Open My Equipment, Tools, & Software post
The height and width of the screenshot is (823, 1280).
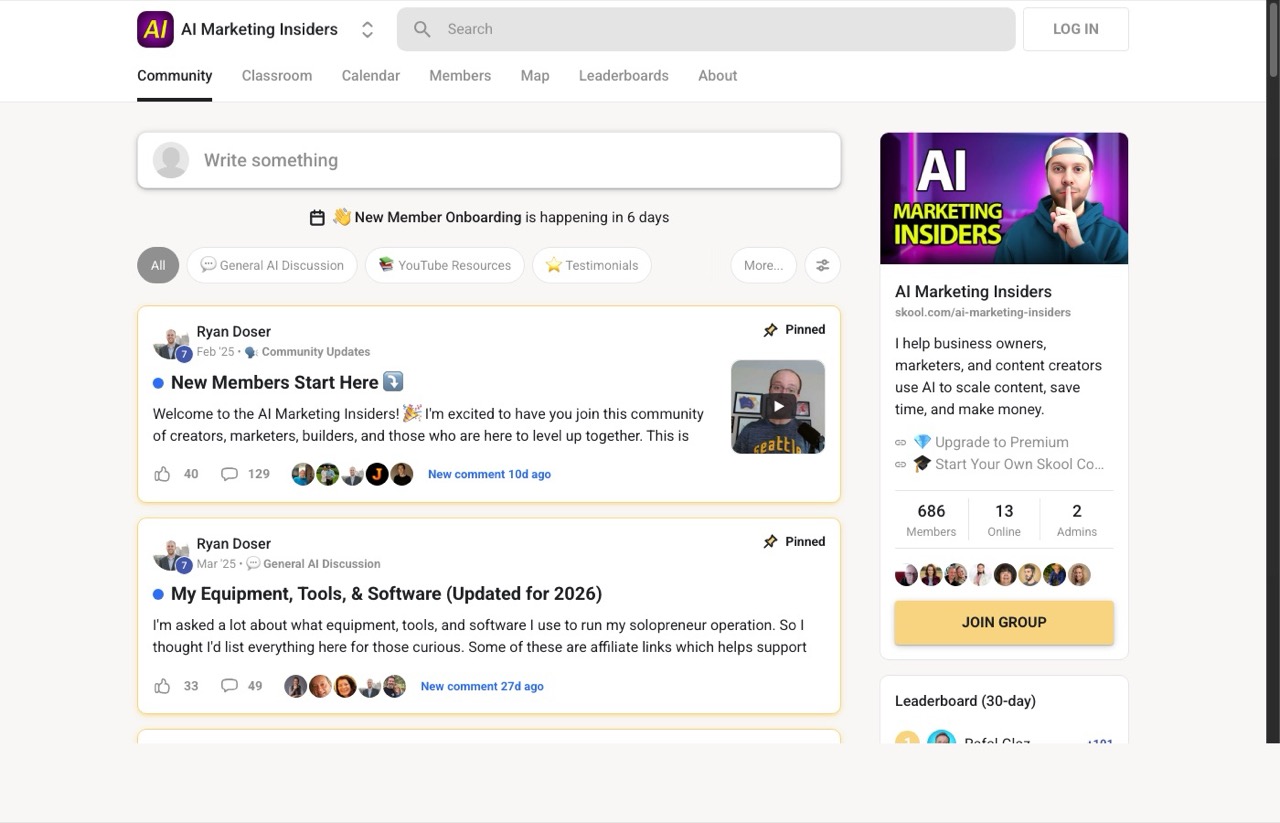coord(386,594)
